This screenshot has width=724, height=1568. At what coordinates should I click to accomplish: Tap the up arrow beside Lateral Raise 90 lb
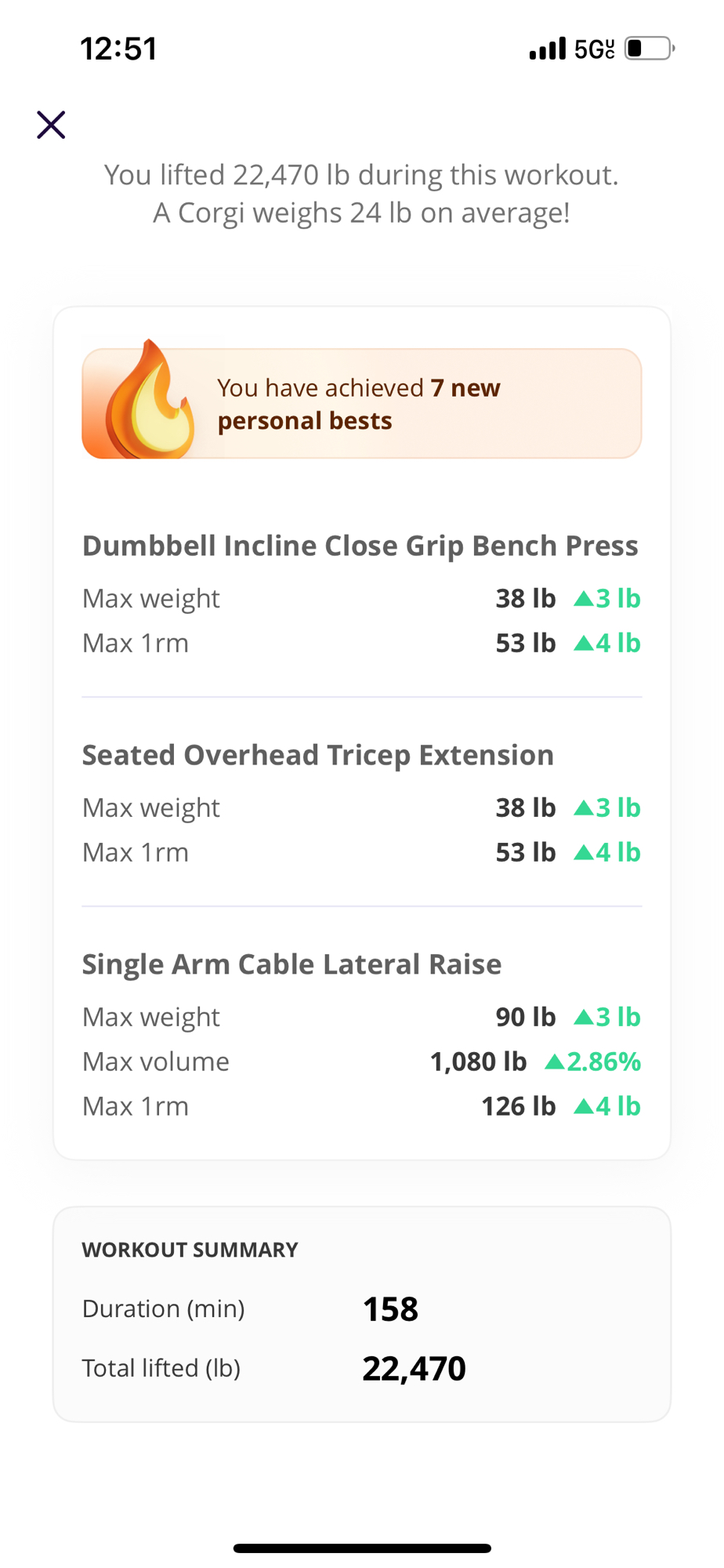coord(584,1017)
